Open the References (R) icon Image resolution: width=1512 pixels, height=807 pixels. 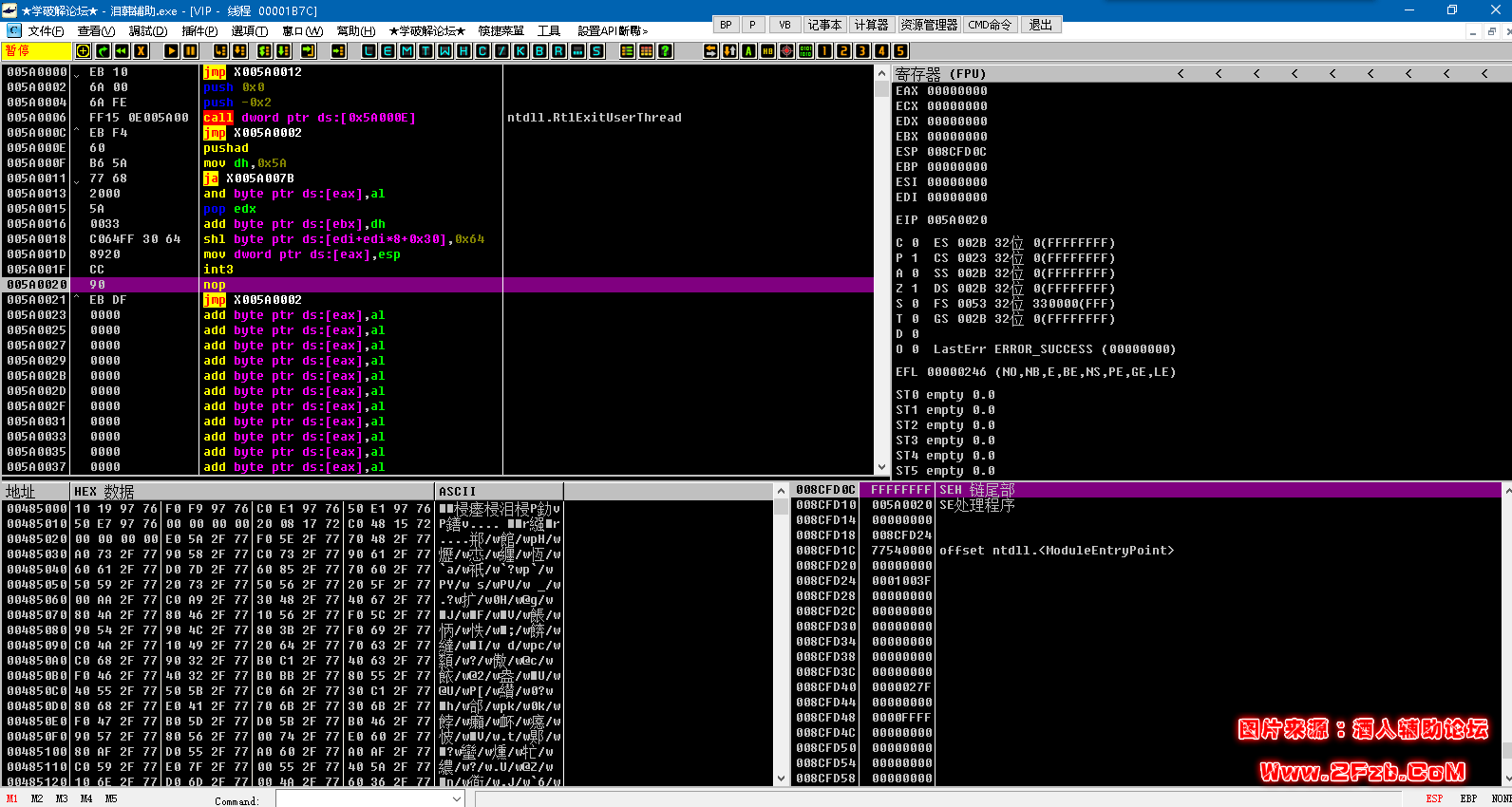[x=558, y=51]
